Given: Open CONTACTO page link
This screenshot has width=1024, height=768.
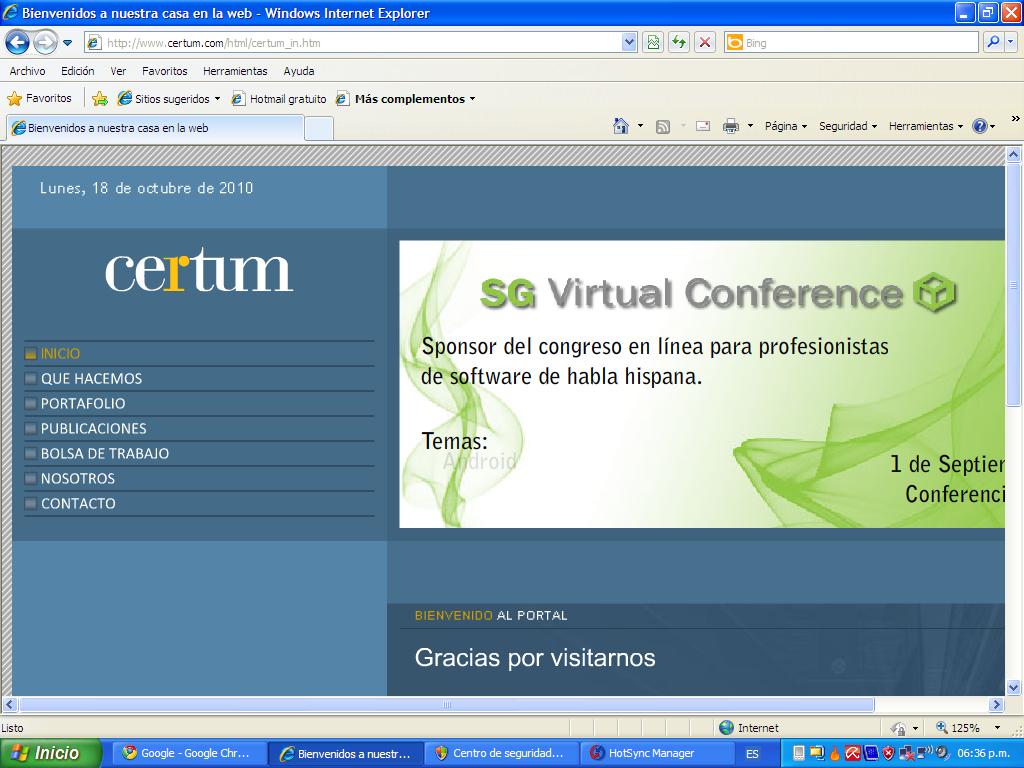Looking at the screenshot, I should pos(78,504).
